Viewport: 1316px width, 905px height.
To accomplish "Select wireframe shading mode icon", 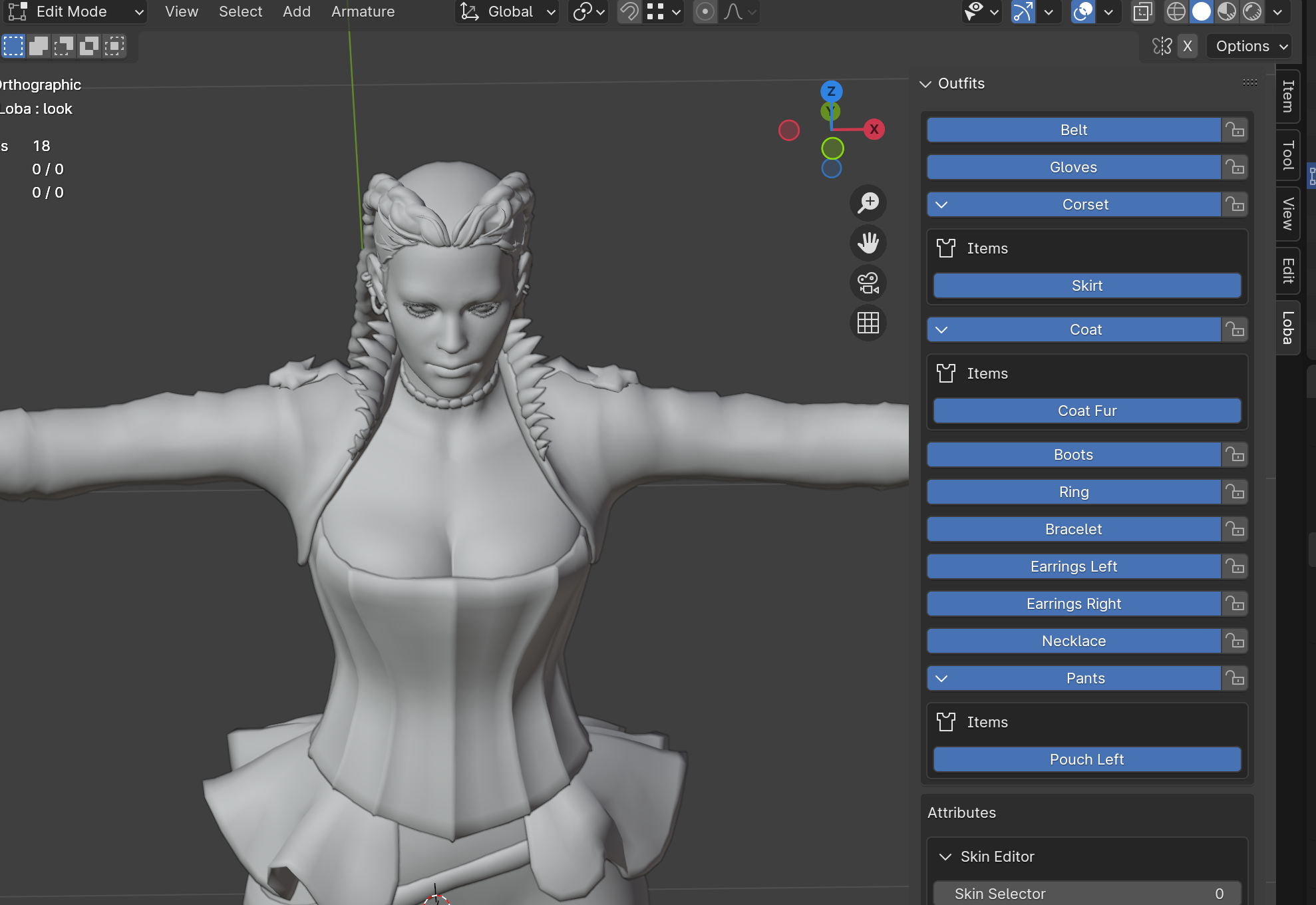I will click(1176, 11).
